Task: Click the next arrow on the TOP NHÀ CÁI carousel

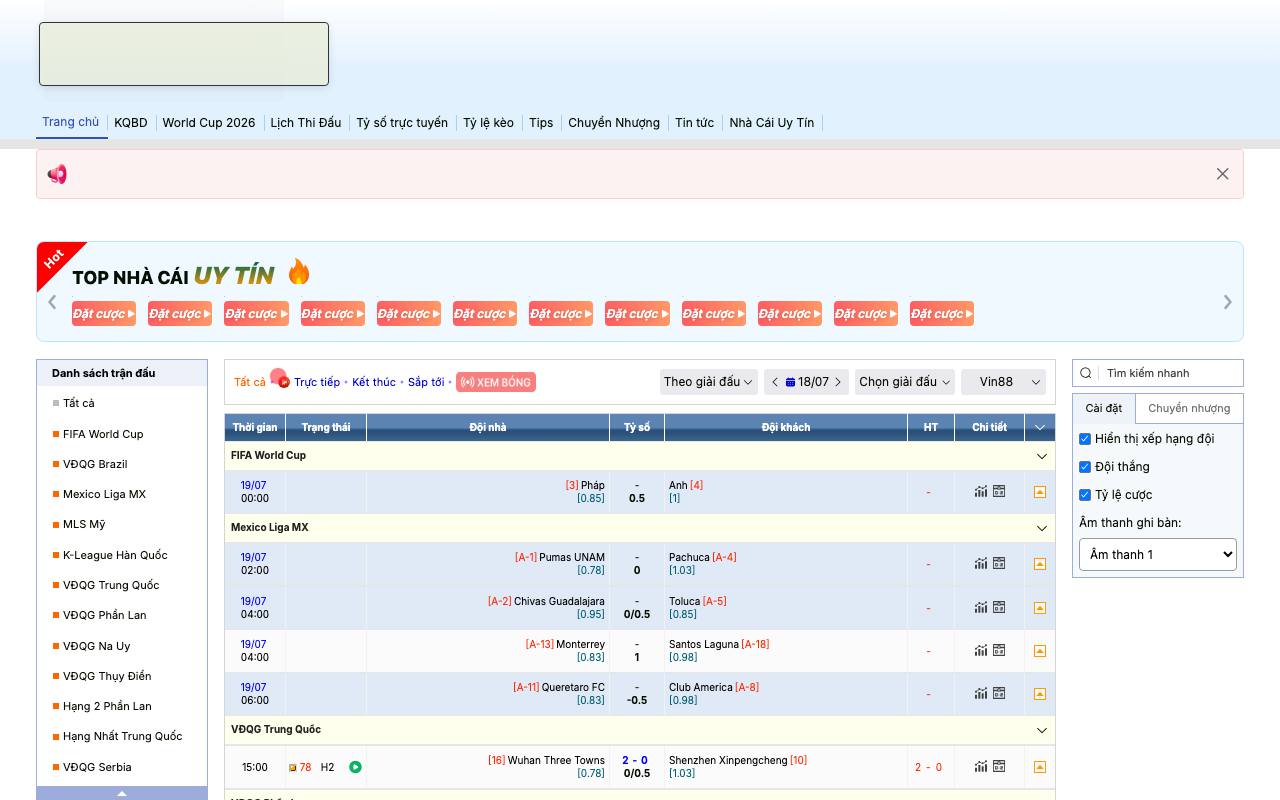Action: click(x=1227, y=302)
